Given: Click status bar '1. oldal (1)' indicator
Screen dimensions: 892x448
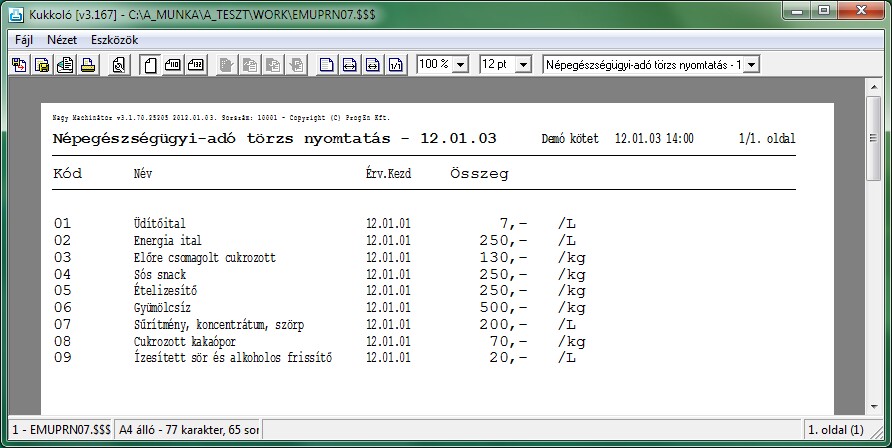Looking at the screenshot, I should coord(836,430).
